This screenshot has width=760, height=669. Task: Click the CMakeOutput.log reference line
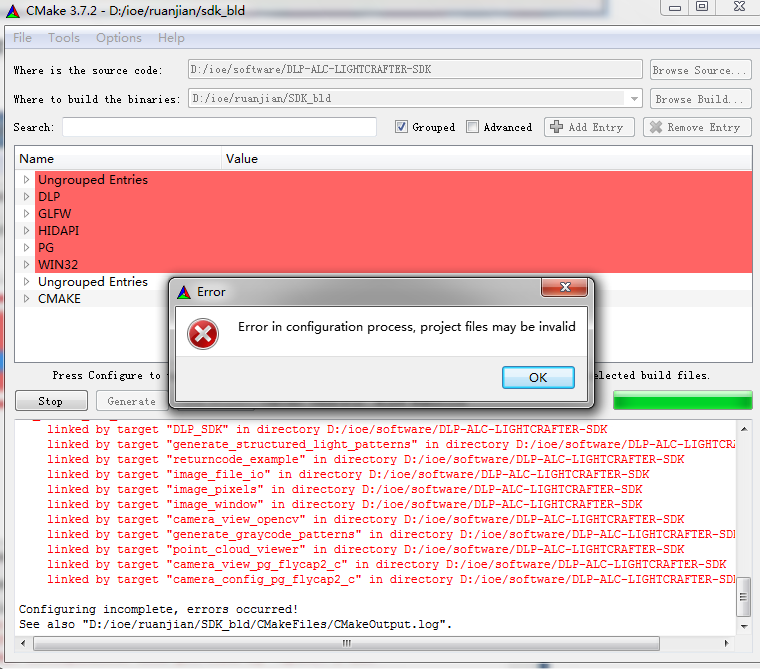(235, 624)
